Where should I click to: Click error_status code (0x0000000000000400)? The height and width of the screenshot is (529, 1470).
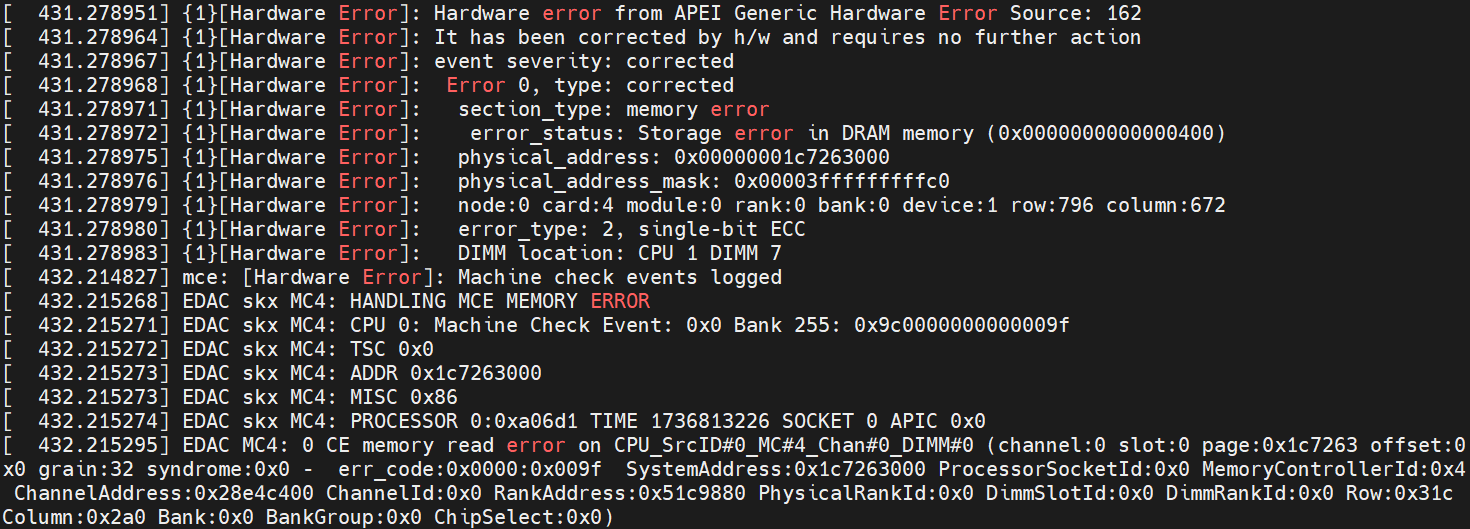[x=1106, y=133]
